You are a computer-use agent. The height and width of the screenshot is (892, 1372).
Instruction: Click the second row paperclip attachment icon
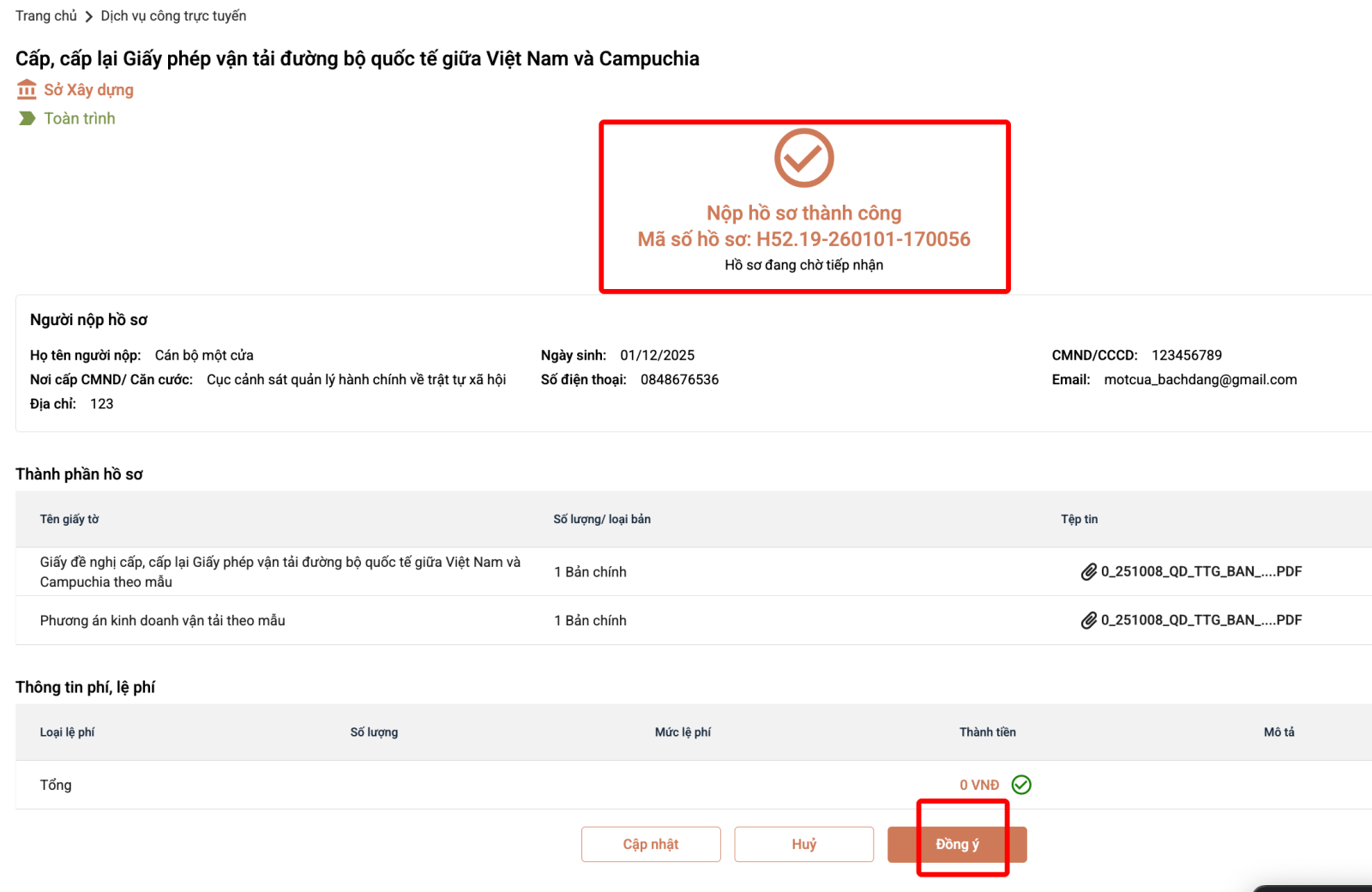1088,620
